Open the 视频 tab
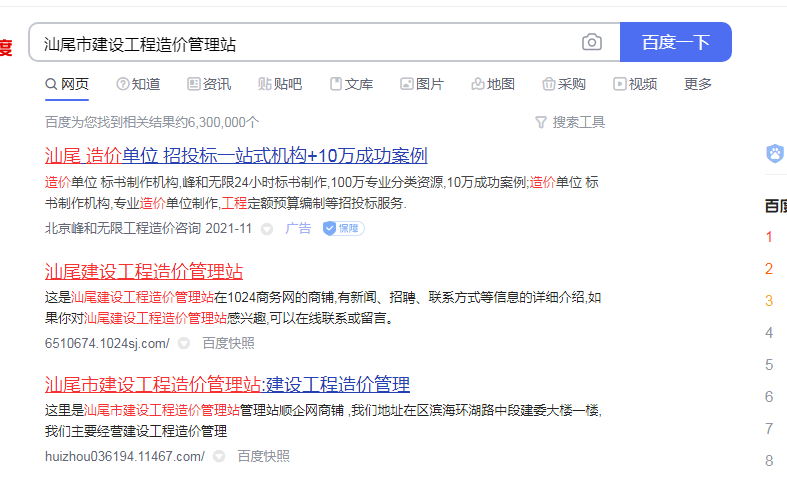787x477 pixels. coord(635,84)
